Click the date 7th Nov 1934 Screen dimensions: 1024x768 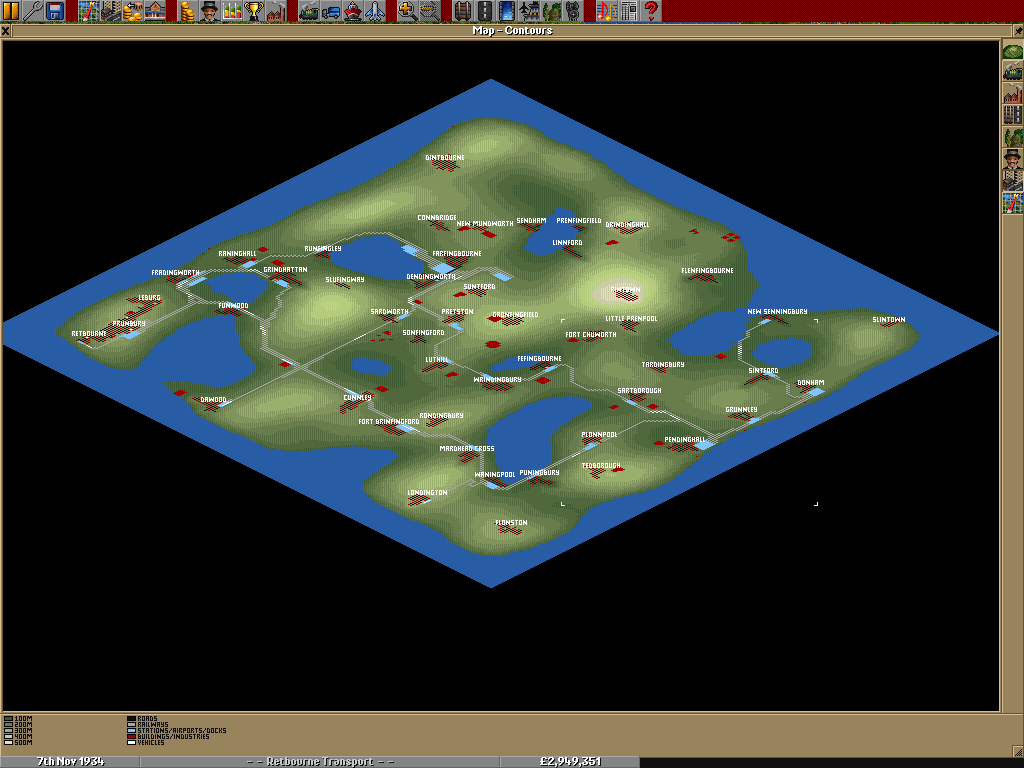coord(70,761)
